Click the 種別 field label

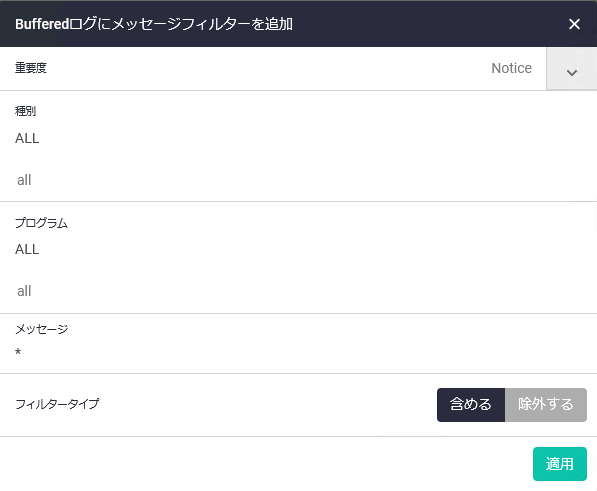pyautogui.click(x=26, y=111)
